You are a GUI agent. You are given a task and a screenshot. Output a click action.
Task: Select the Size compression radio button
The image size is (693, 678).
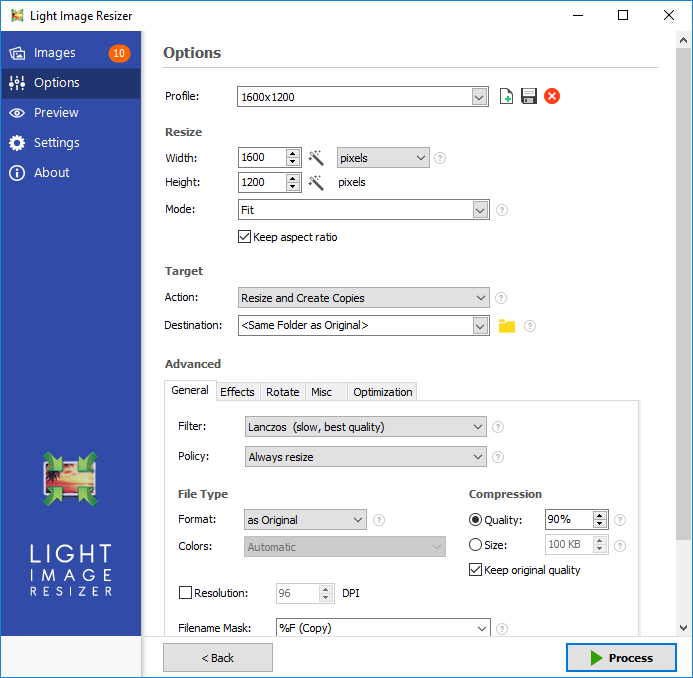pyautogui.click(x=475, y=545)
